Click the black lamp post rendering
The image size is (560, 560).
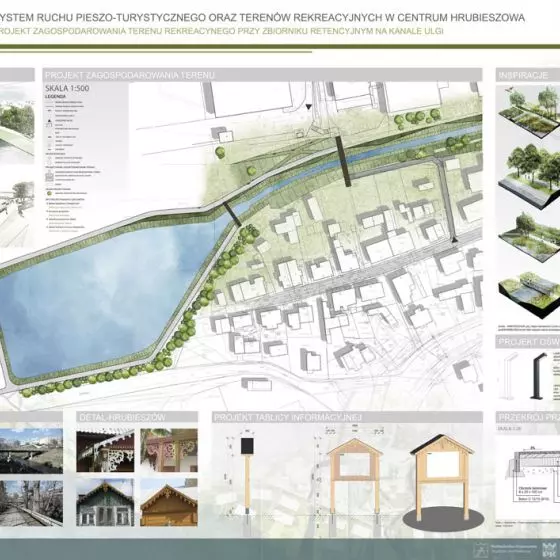coord(539,376)
